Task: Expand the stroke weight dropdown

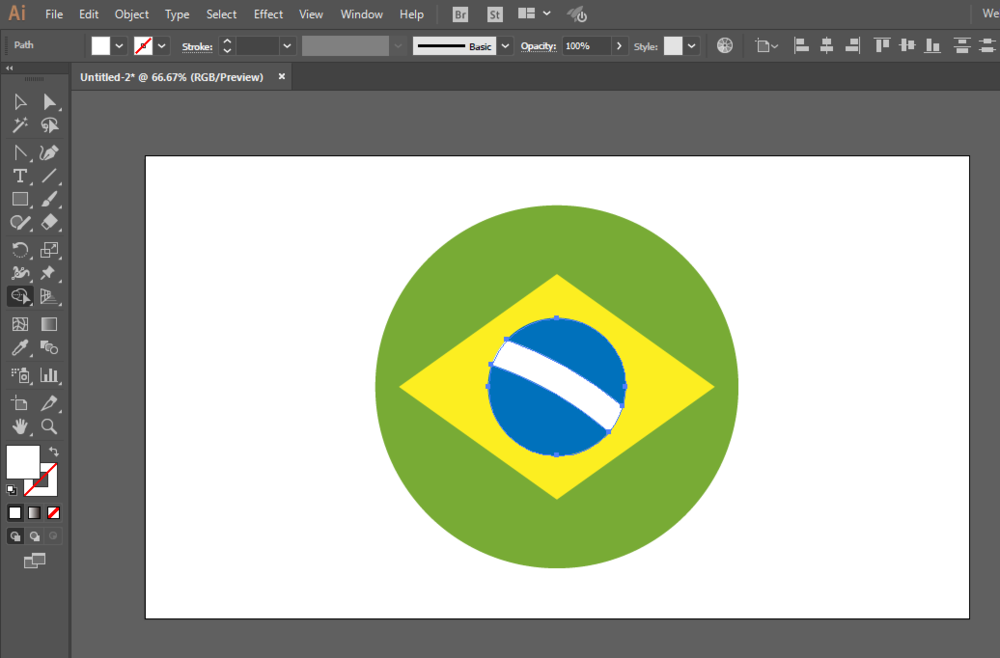Action: (x=287, y=46)
